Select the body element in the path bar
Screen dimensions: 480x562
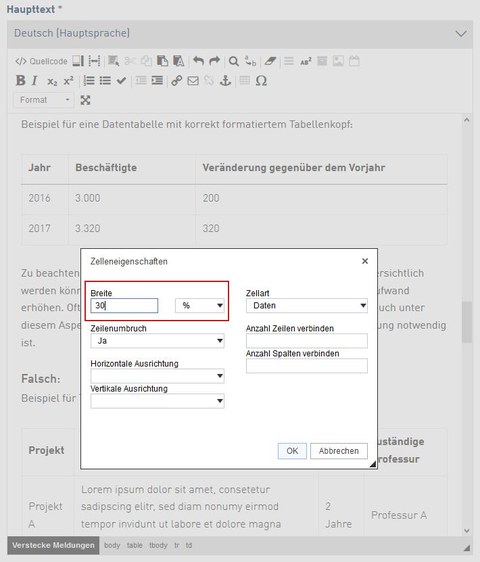click(x=112, y=546)
